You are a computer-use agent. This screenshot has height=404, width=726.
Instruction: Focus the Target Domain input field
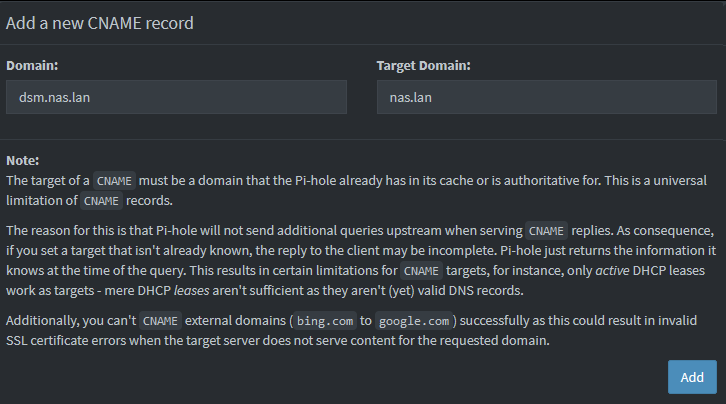tap(546, 97)
